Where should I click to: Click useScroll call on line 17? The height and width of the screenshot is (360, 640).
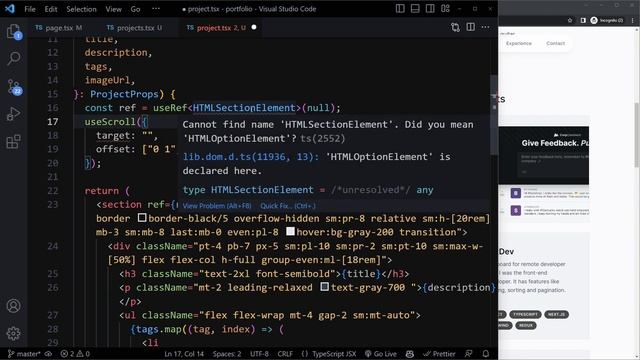click(x=110, y=122)
